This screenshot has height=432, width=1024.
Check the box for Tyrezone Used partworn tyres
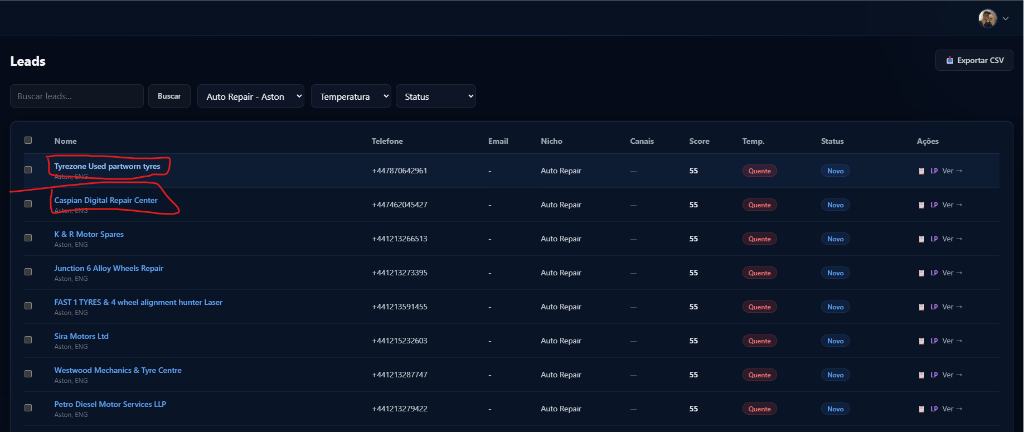click(28, 170)
